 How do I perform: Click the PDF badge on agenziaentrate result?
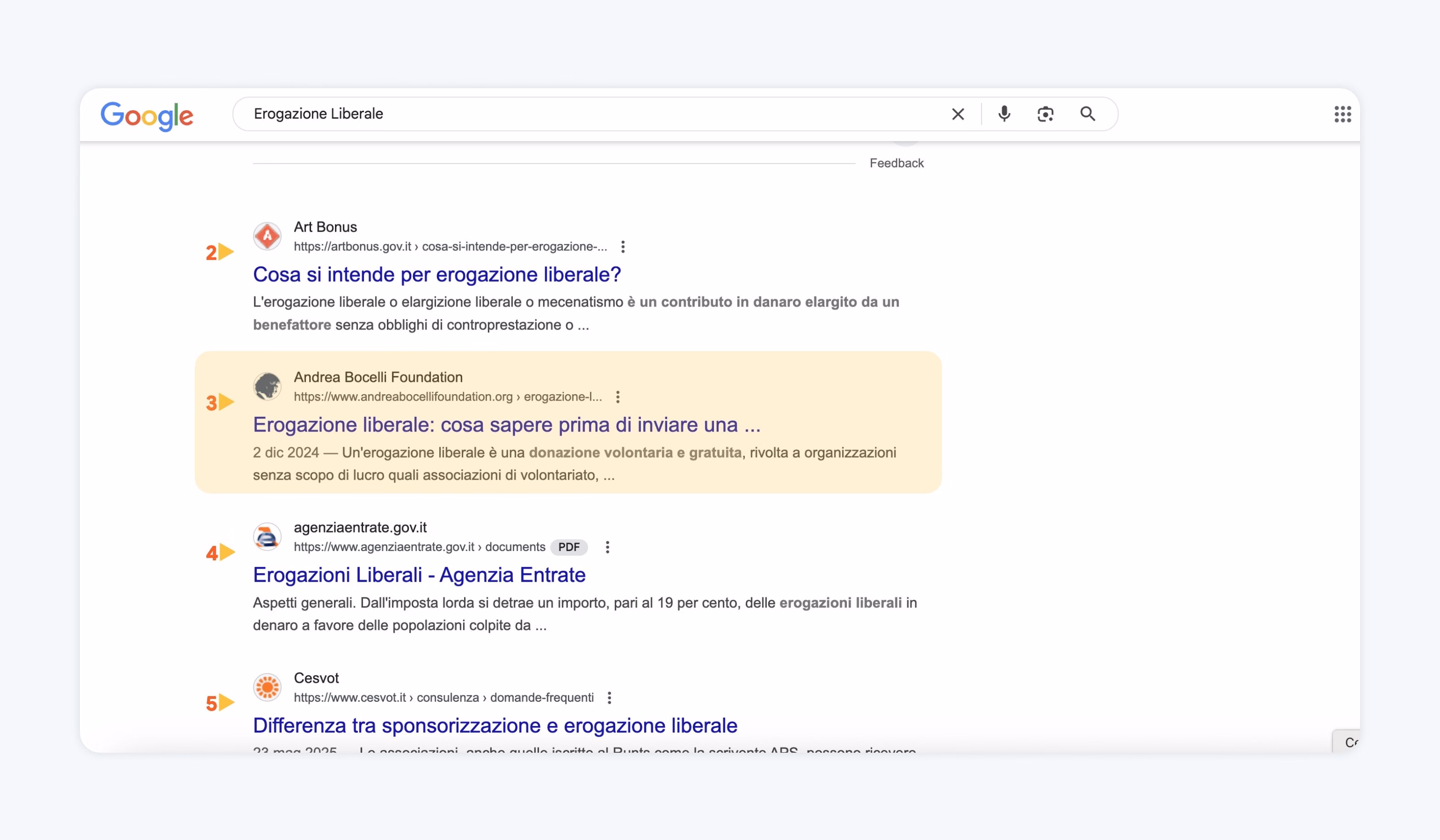click(568, 547)
